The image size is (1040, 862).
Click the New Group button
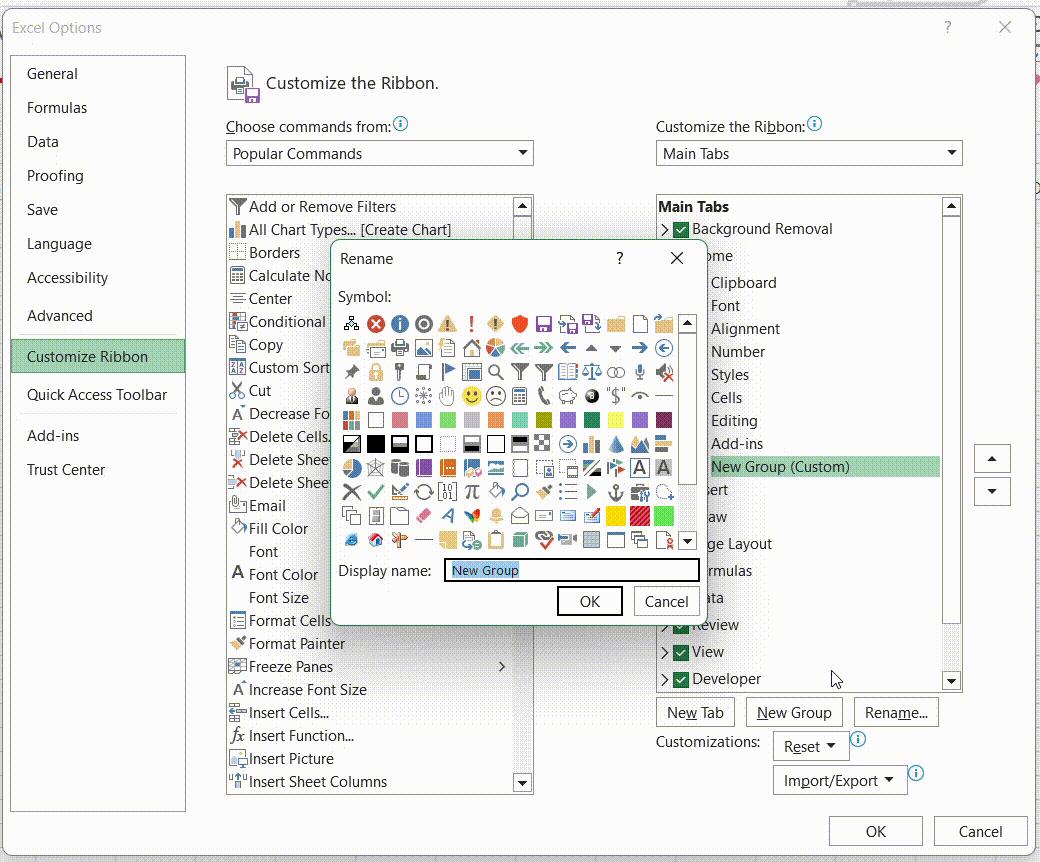[x=794, y=713]
